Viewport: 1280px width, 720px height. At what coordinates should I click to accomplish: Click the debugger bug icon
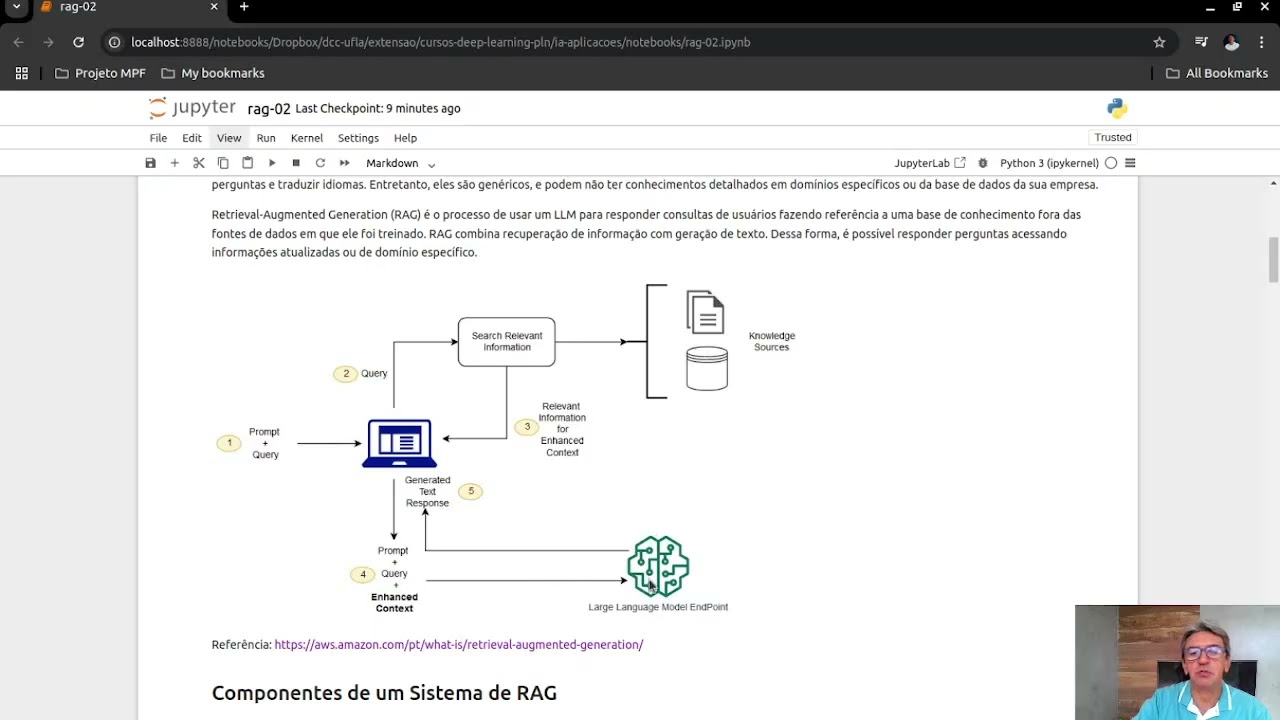pos(983,163)
